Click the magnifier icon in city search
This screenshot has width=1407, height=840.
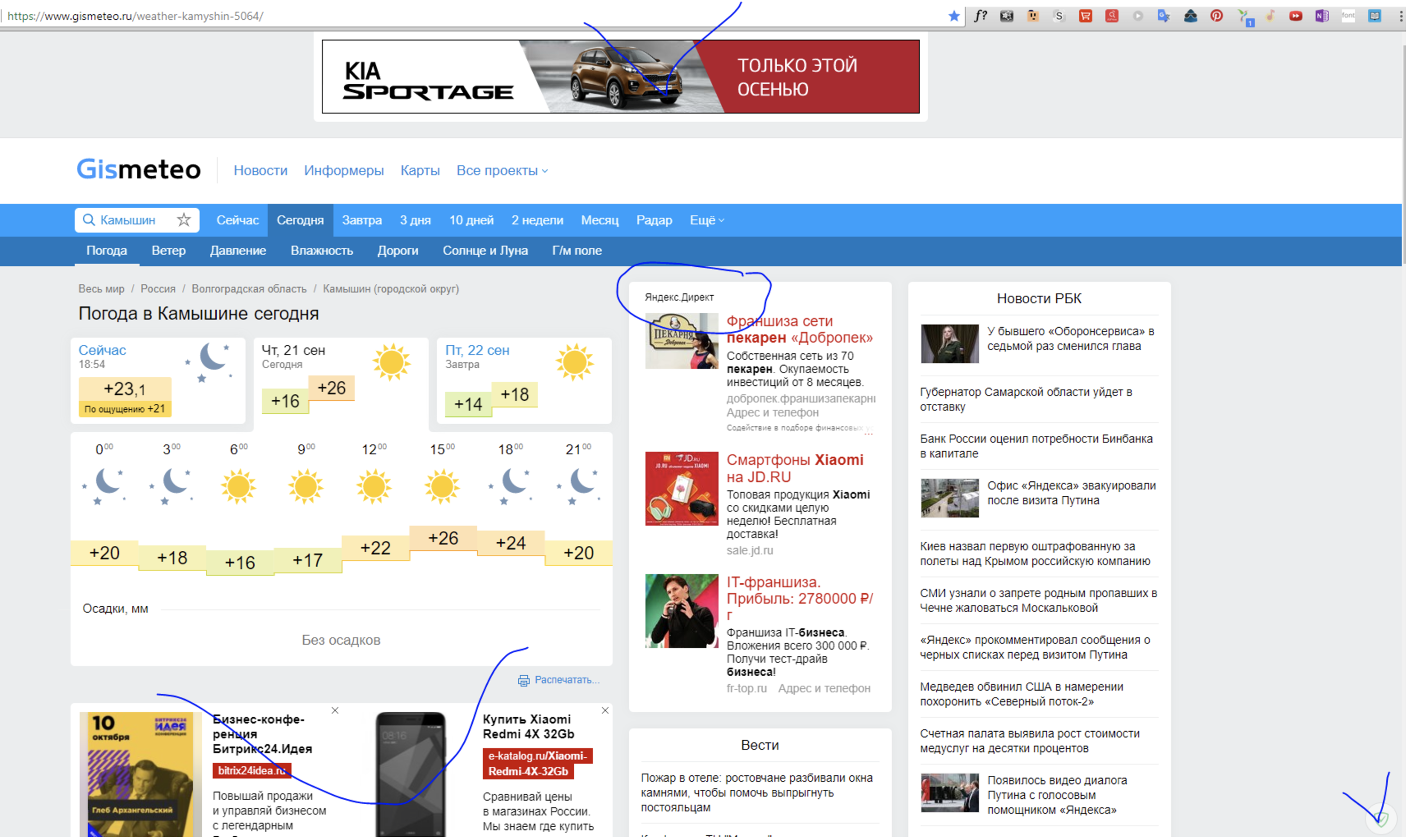(89, 220)
